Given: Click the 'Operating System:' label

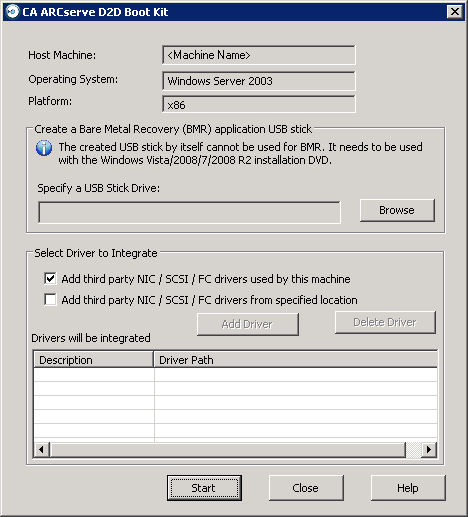Looking at the screenshot, I should 73,80.
